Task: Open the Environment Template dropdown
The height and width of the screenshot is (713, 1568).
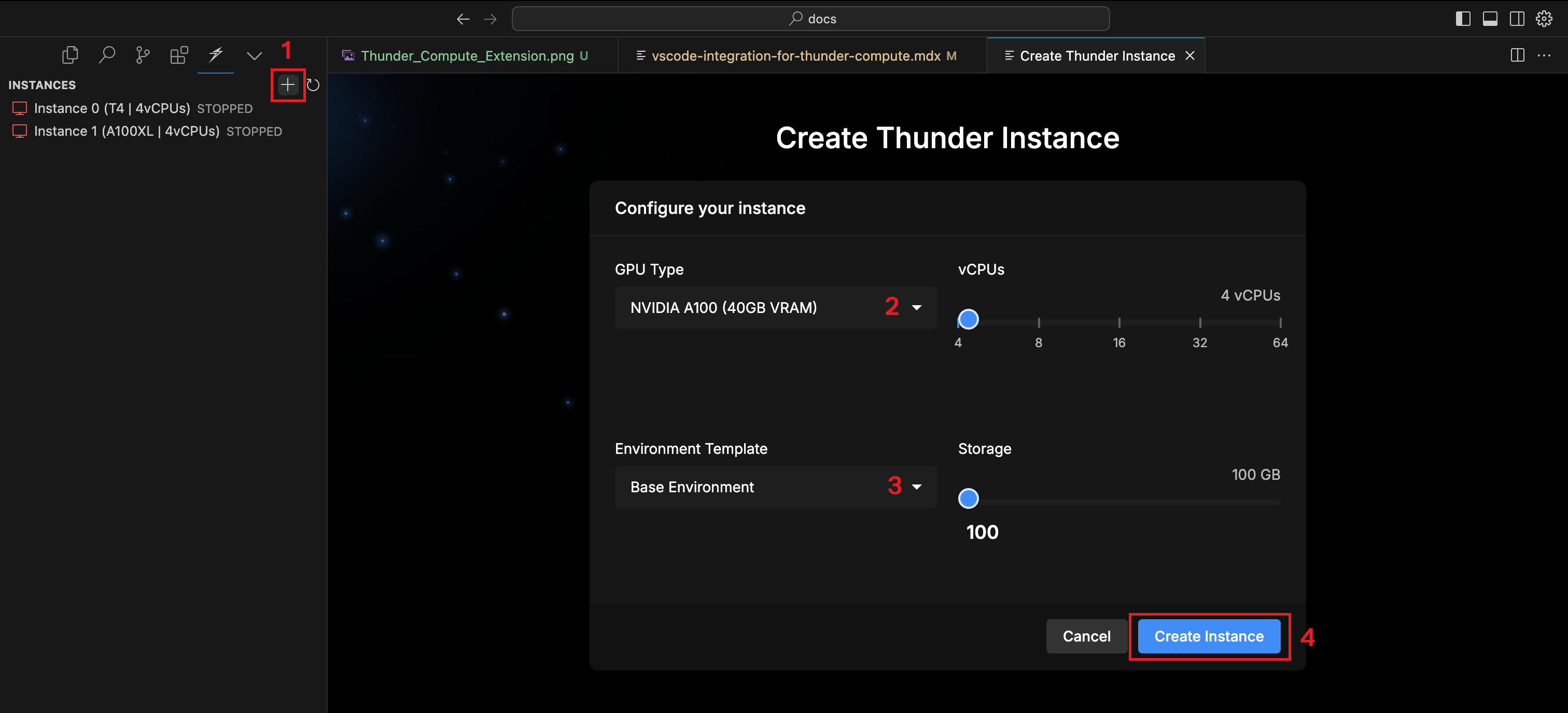Action: click(x=776, y=487)
